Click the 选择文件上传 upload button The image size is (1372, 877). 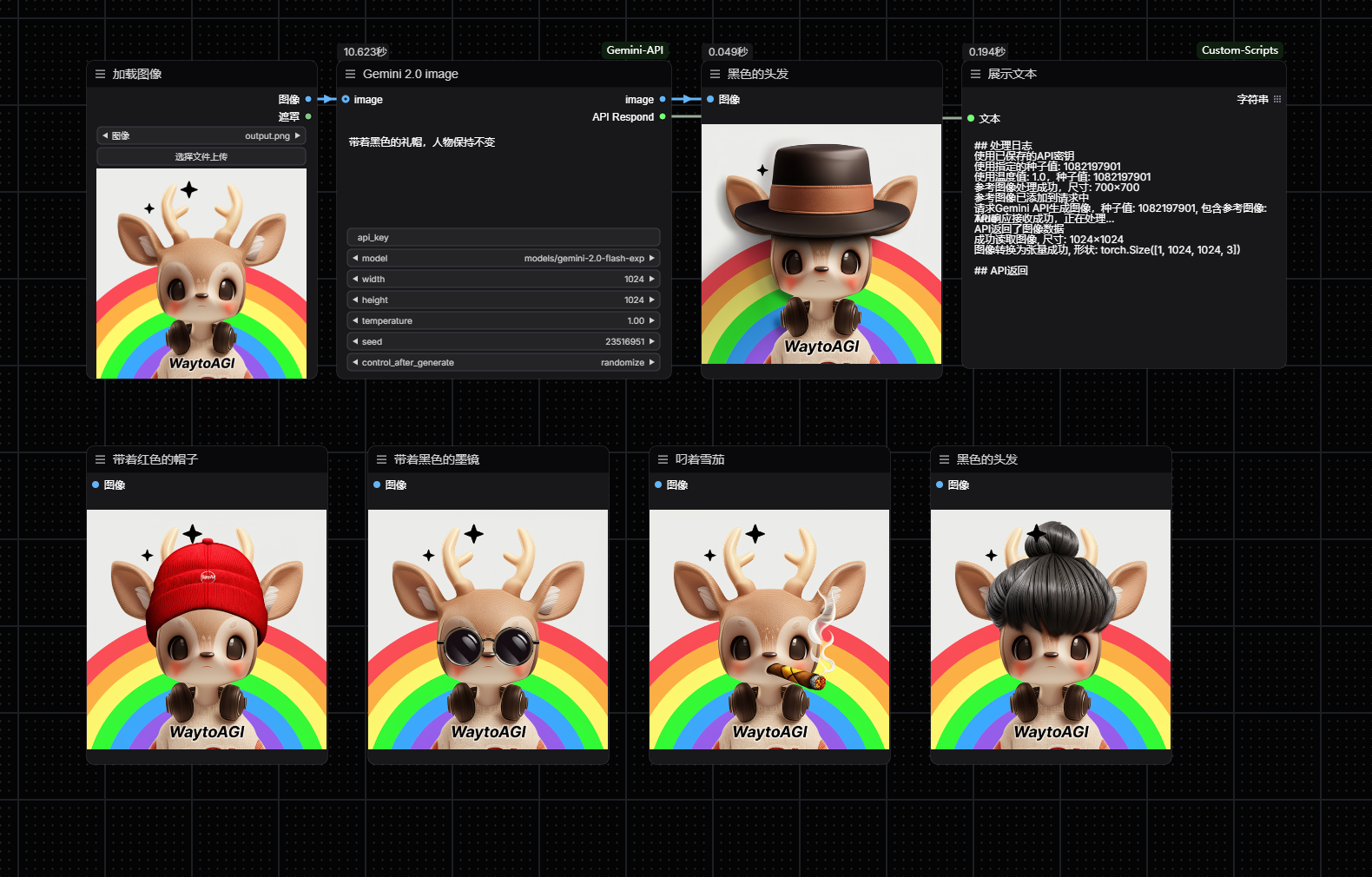point(201,156)
